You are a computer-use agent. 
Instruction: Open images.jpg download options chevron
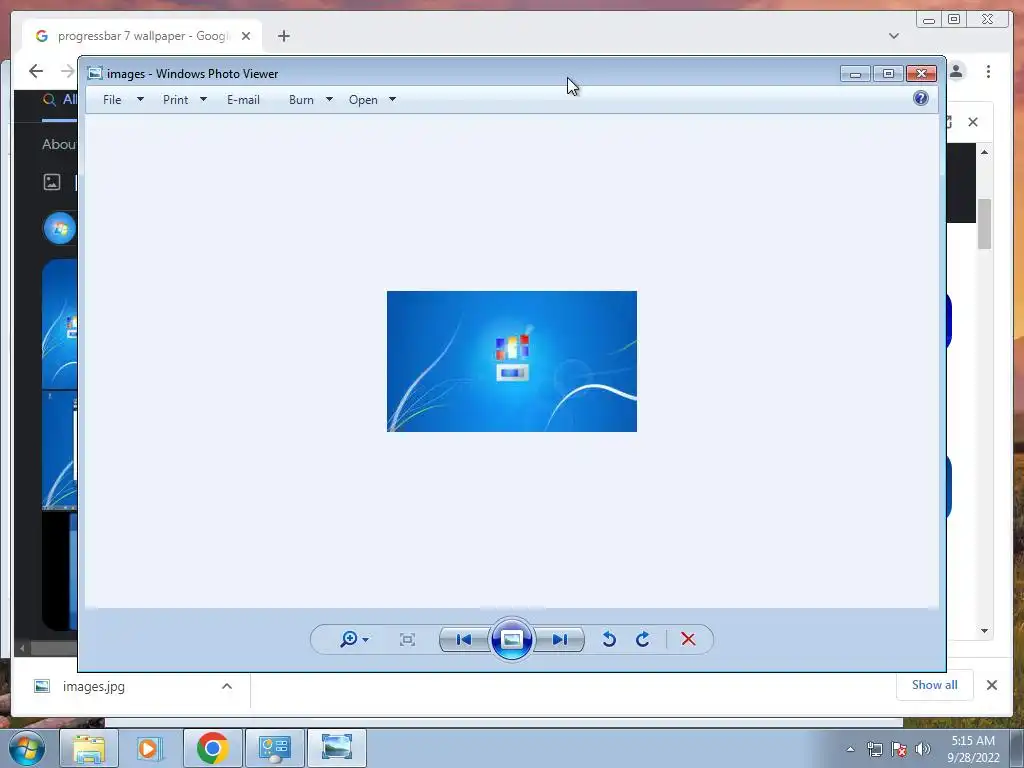pos(227,686)
